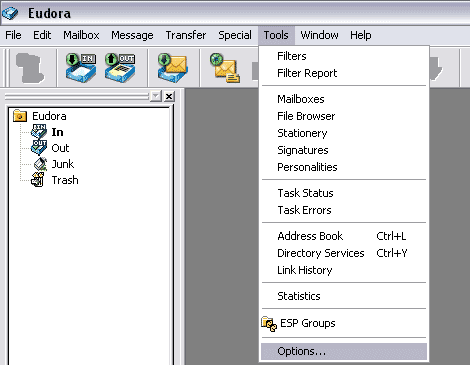Close the mailbox panel with X button
Screen dimensions: 470x365
[x=169, y=96]
